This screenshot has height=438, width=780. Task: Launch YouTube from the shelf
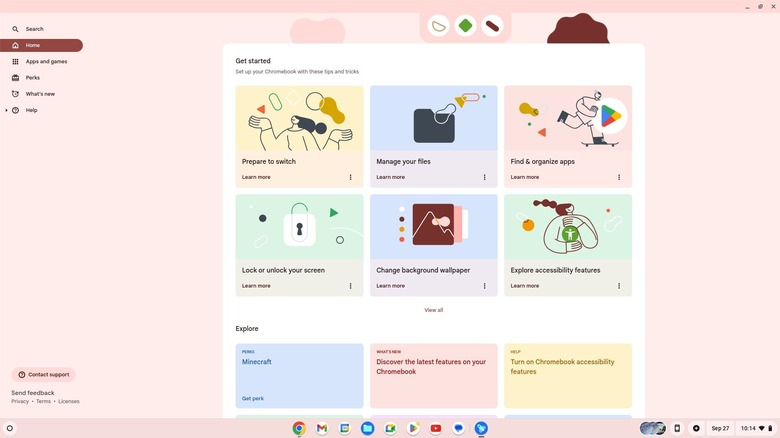pyautogui.click(x=436, y=428)
